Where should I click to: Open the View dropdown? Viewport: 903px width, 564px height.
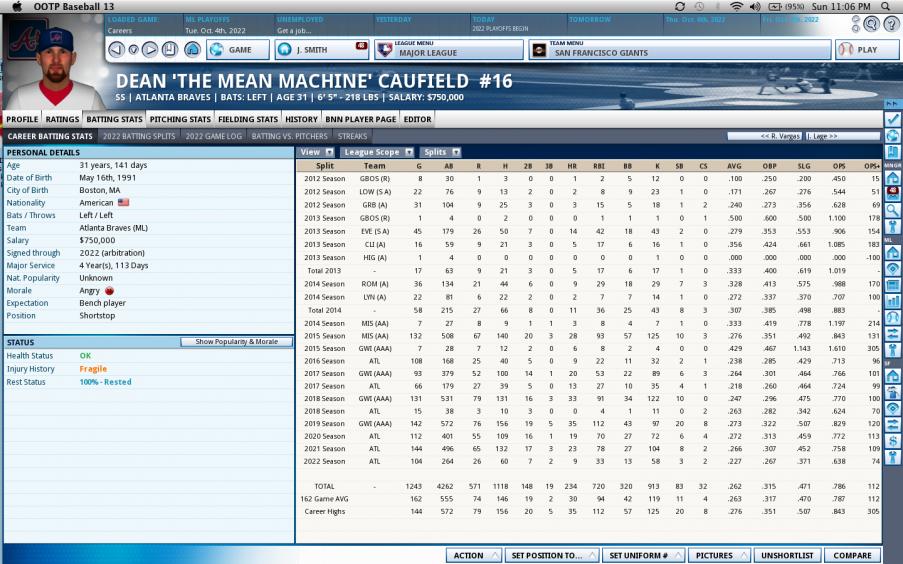(x=315, y=152)
